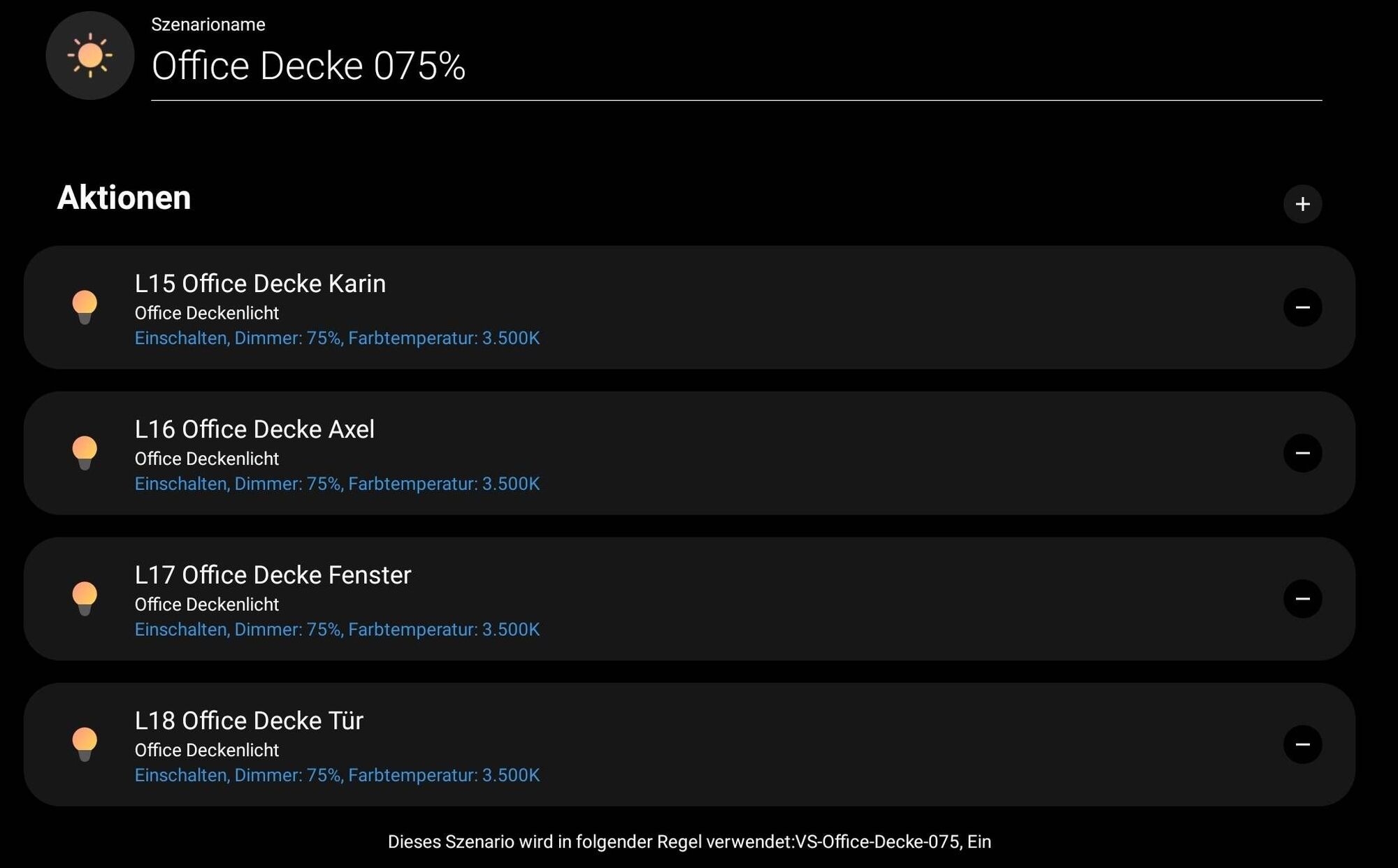This screenshot has height=868, width=1398.
Task: Open the sun scenario icon picker
Action: click(x=90, y=55)
